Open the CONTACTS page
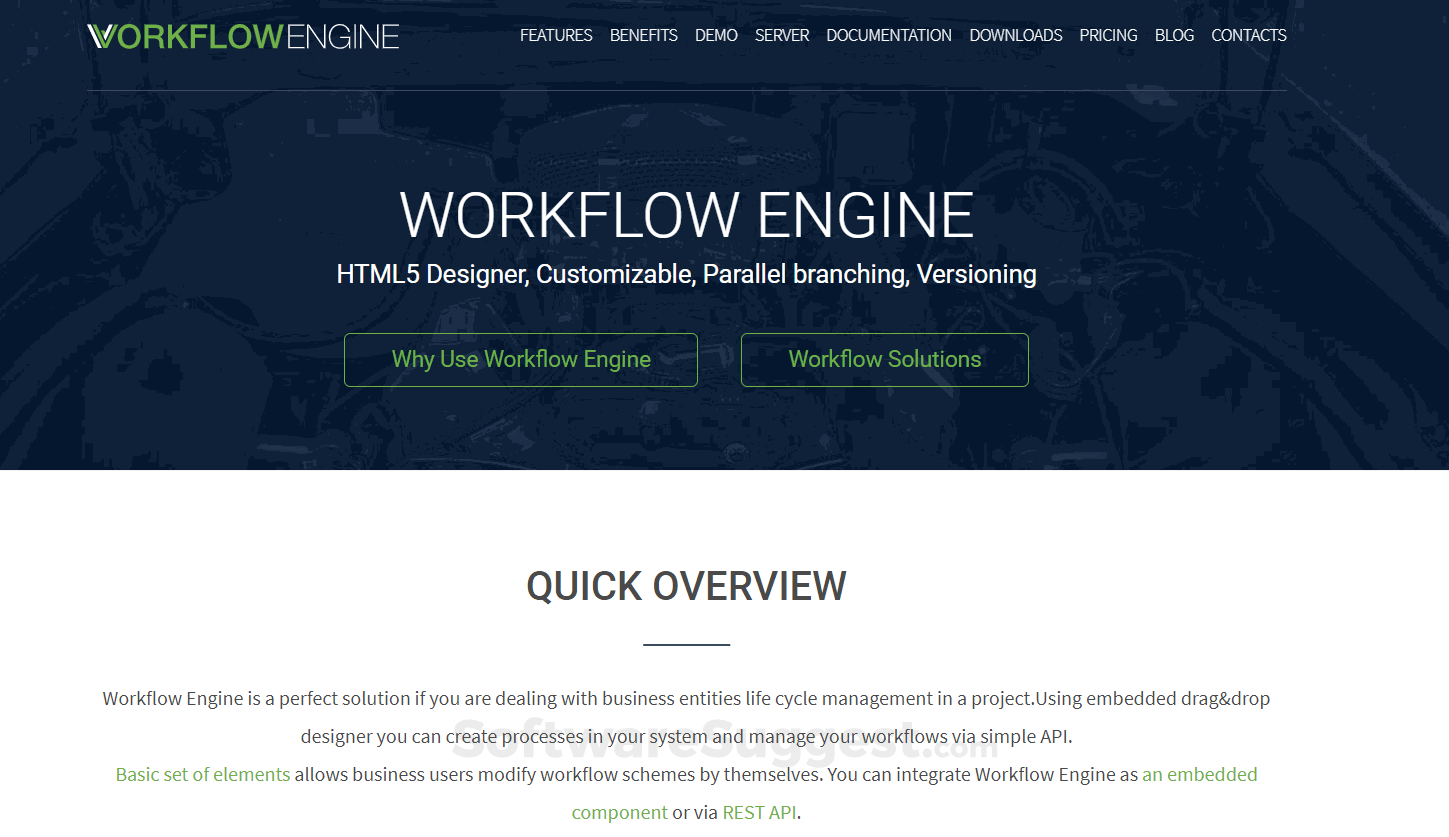Image resolution: width=1449 pixels, height=837 pixels. pos(1248,35)
